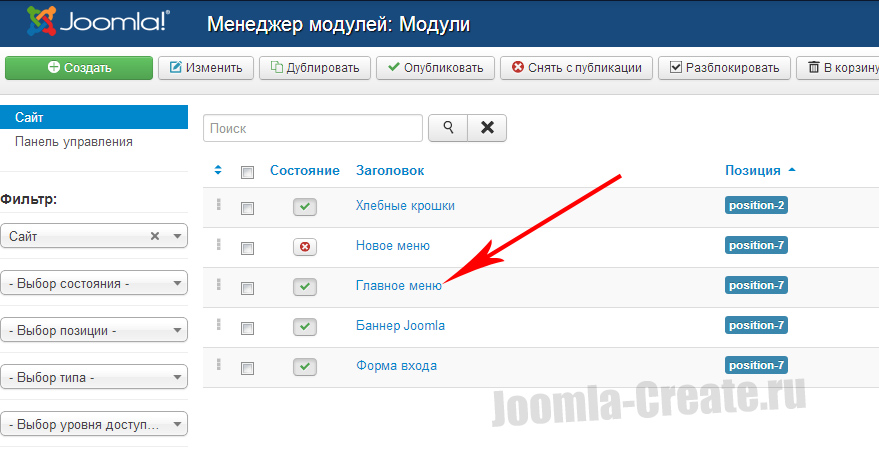Expand the Выбор позиции filter dropdown
The image size is (879, 453).
(94, 331)
